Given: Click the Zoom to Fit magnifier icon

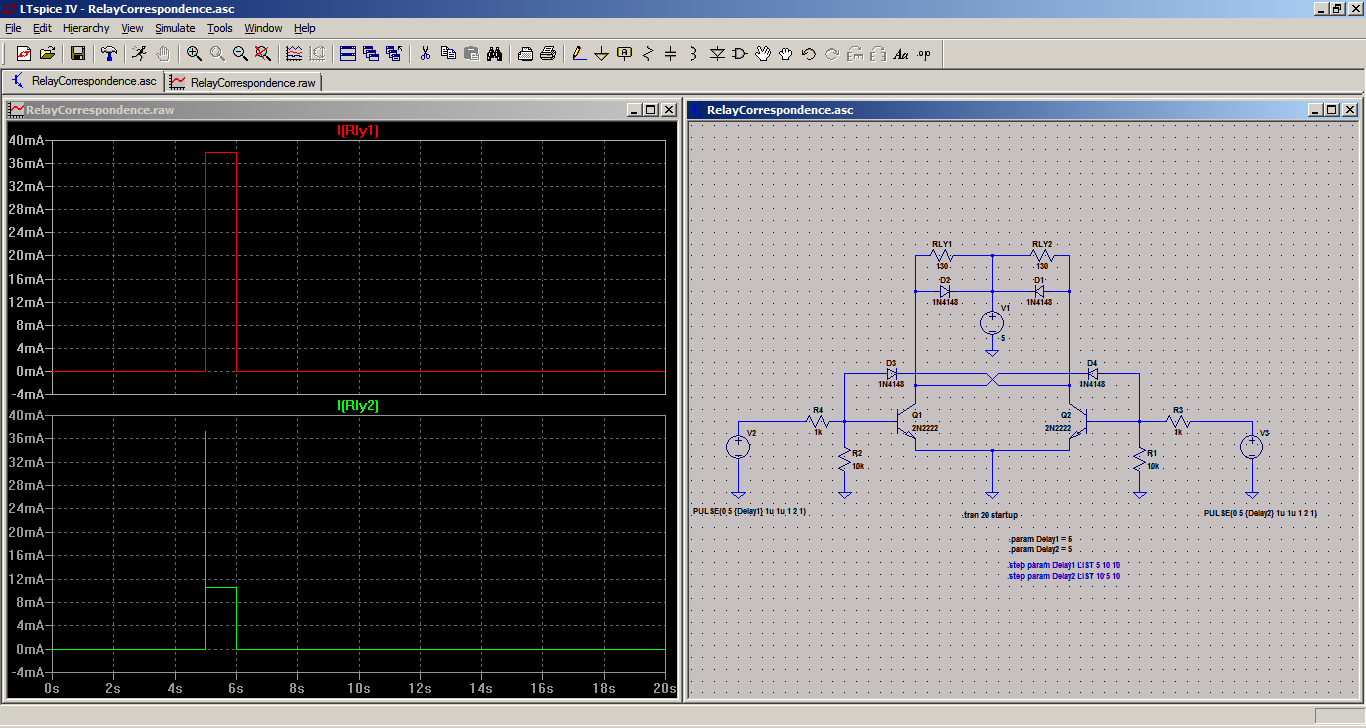Looking at the screenshot, I should click(x=263, y=53).
